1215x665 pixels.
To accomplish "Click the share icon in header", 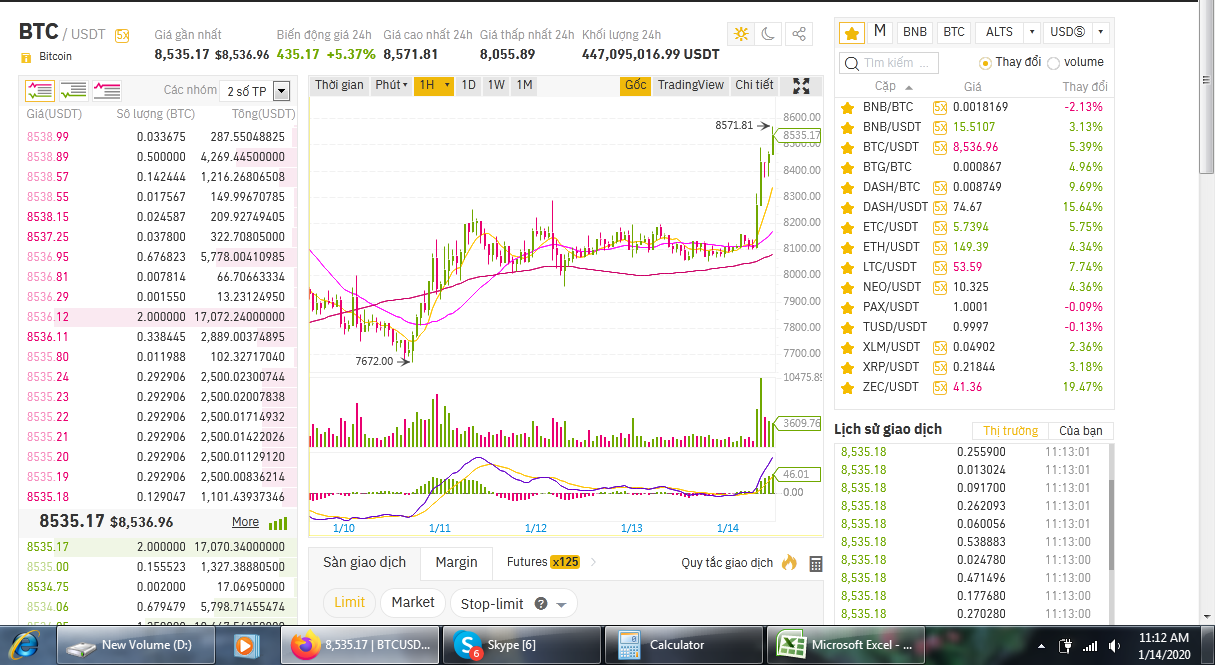I will coord(798,34).
